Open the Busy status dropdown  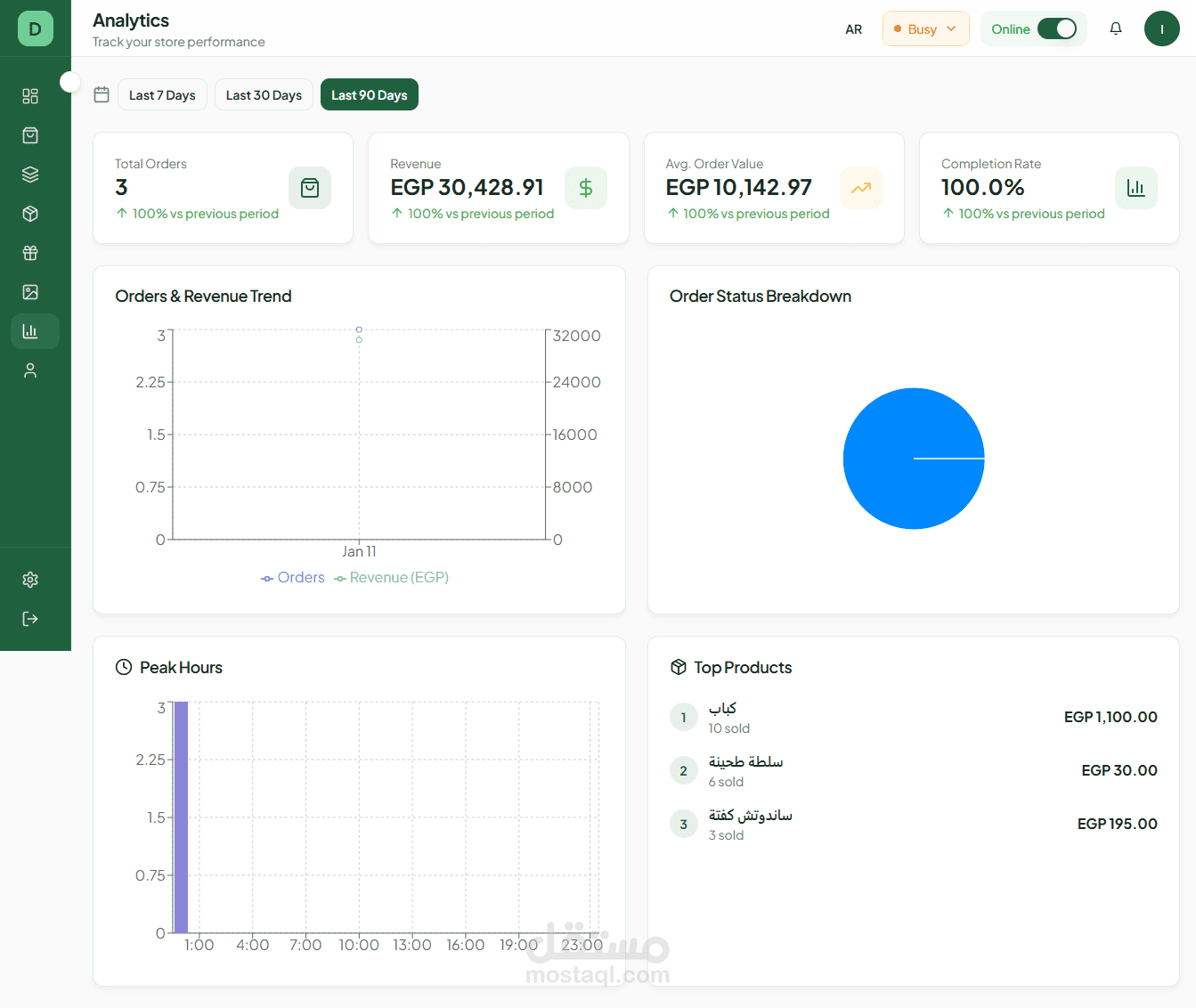click(x=926, y=28)
